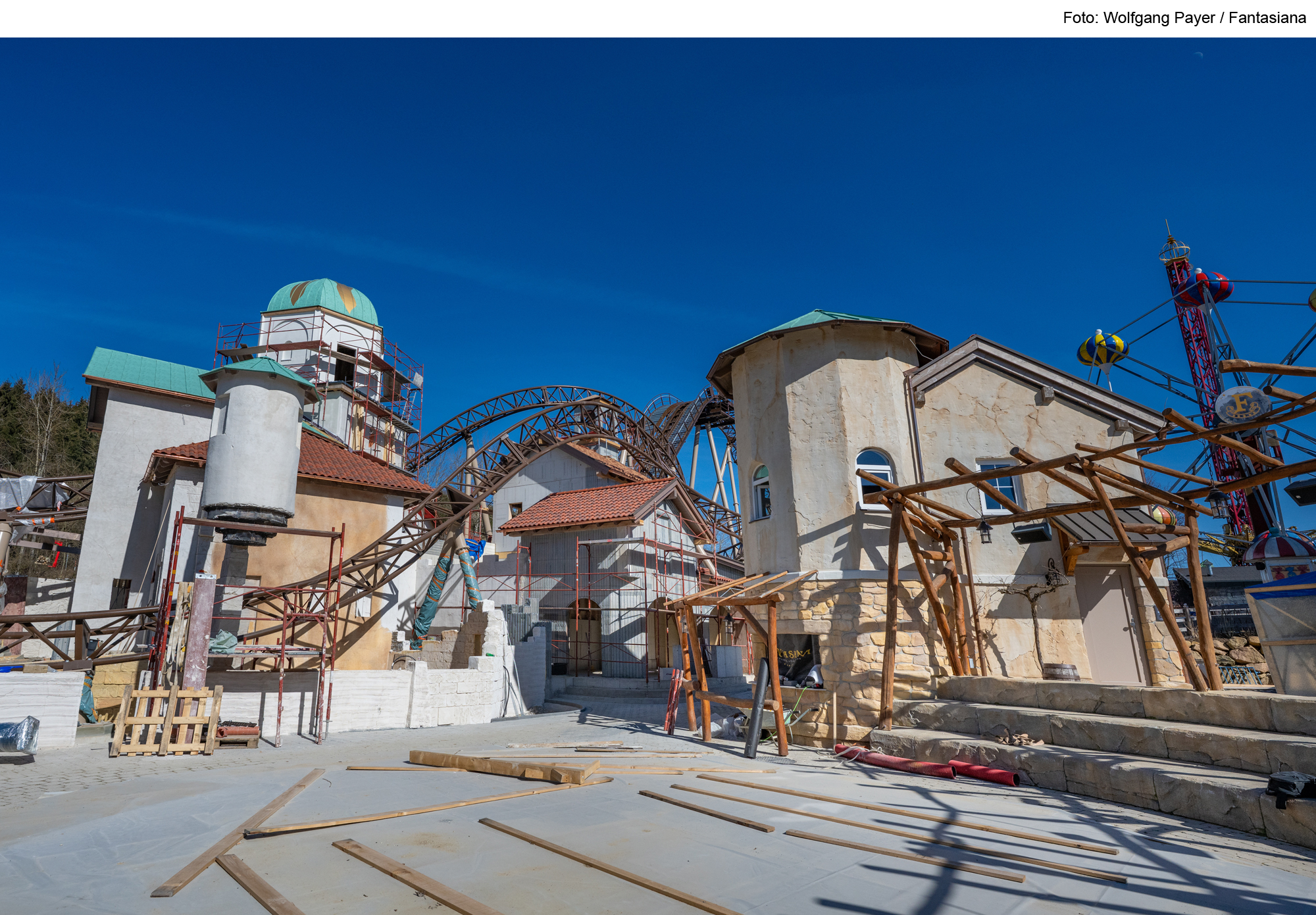This screenshot has height=915, width=1316.
Task: Click the beige door of the stucco building
Action: pyautogui.click(x=1111, y=625)
